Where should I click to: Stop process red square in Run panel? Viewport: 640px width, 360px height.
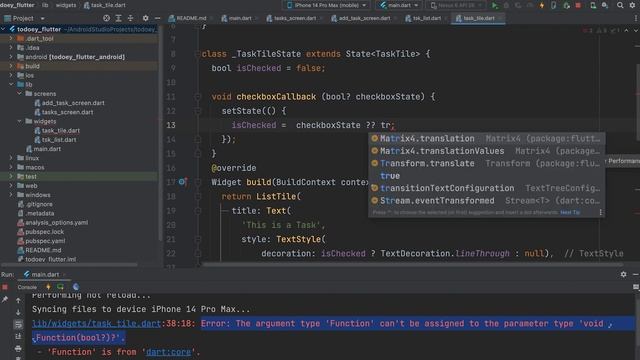5,287
